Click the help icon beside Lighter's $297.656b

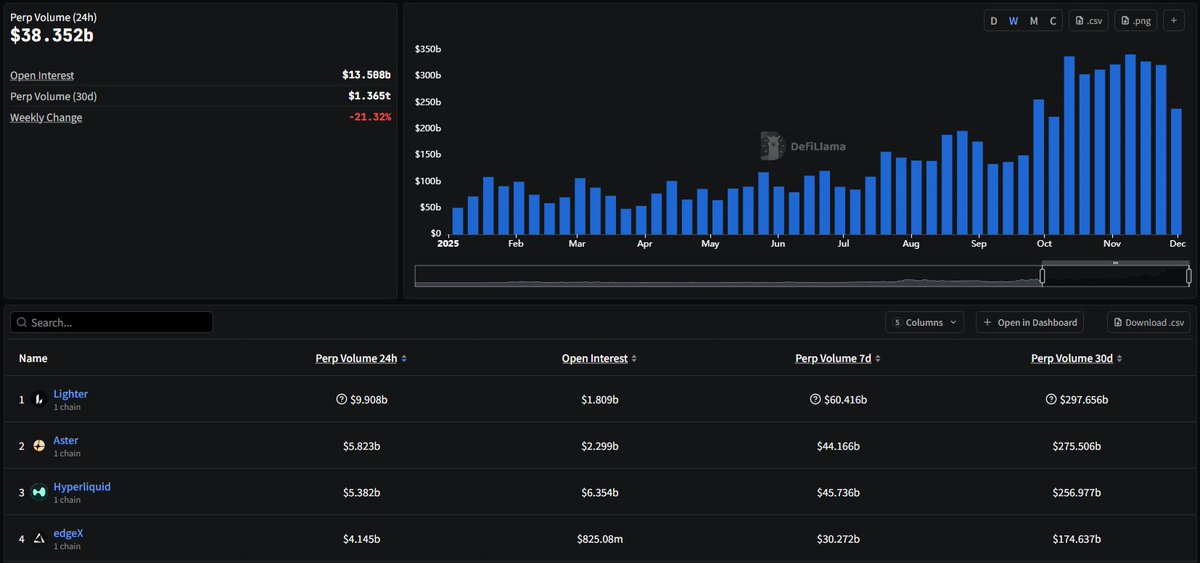pos(1051,399)
